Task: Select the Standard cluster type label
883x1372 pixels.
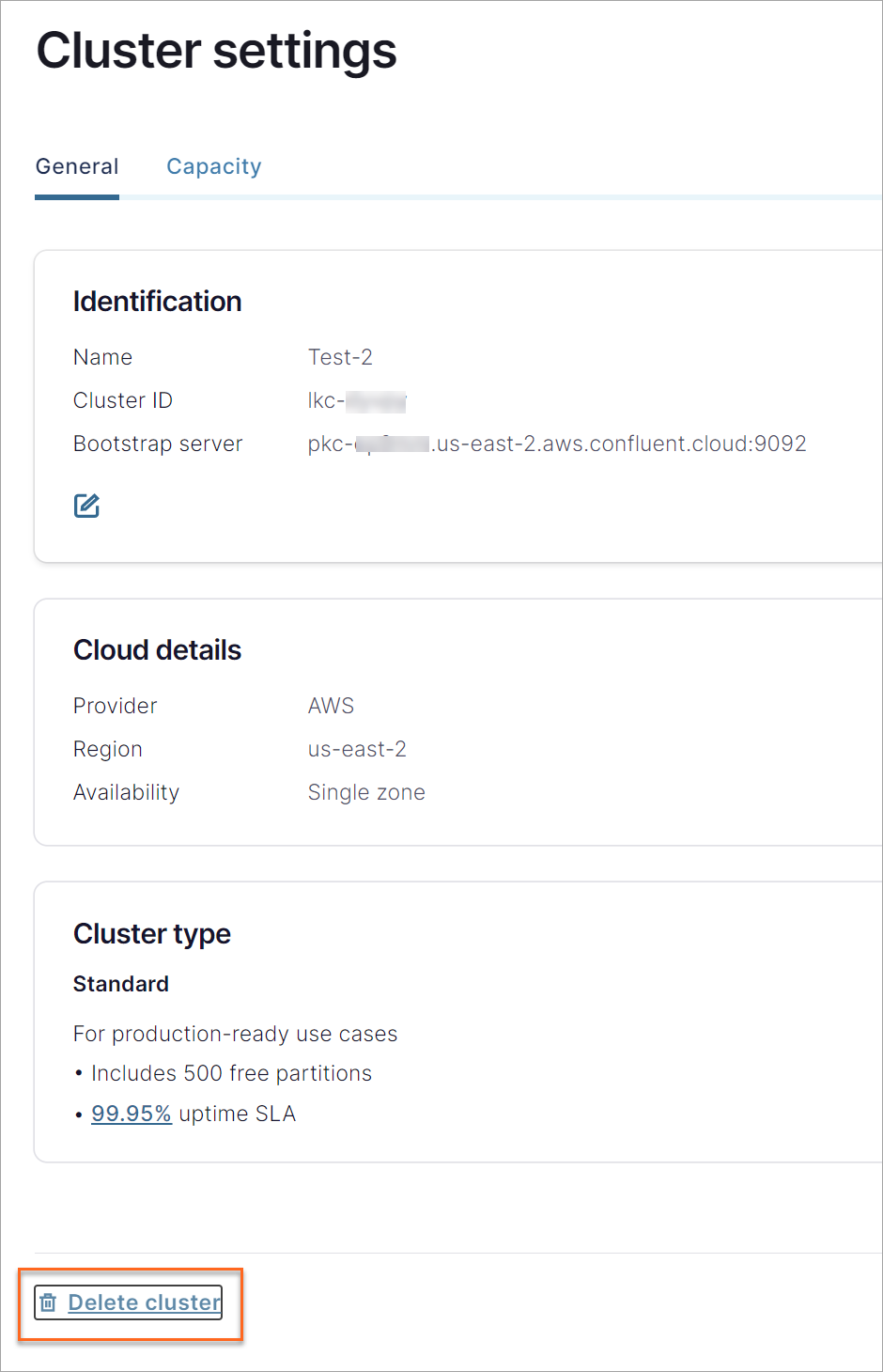Action: [x=120, y=983]
